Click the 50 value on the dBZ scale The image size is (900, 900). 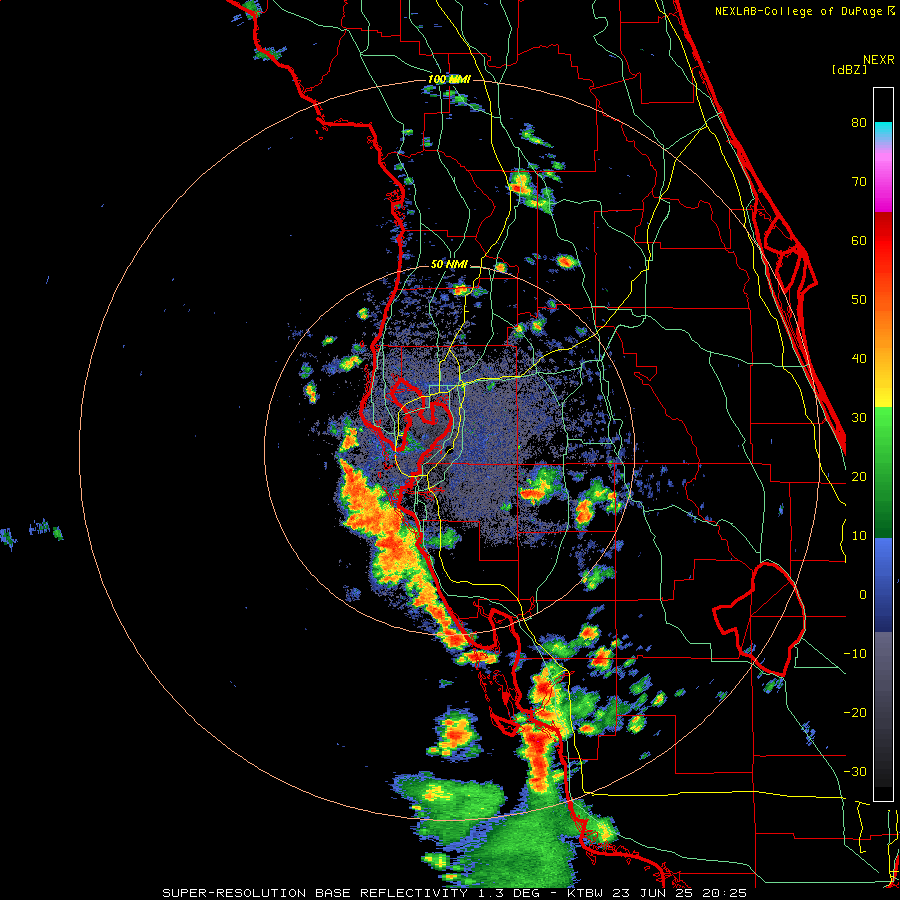coord(859,300)
